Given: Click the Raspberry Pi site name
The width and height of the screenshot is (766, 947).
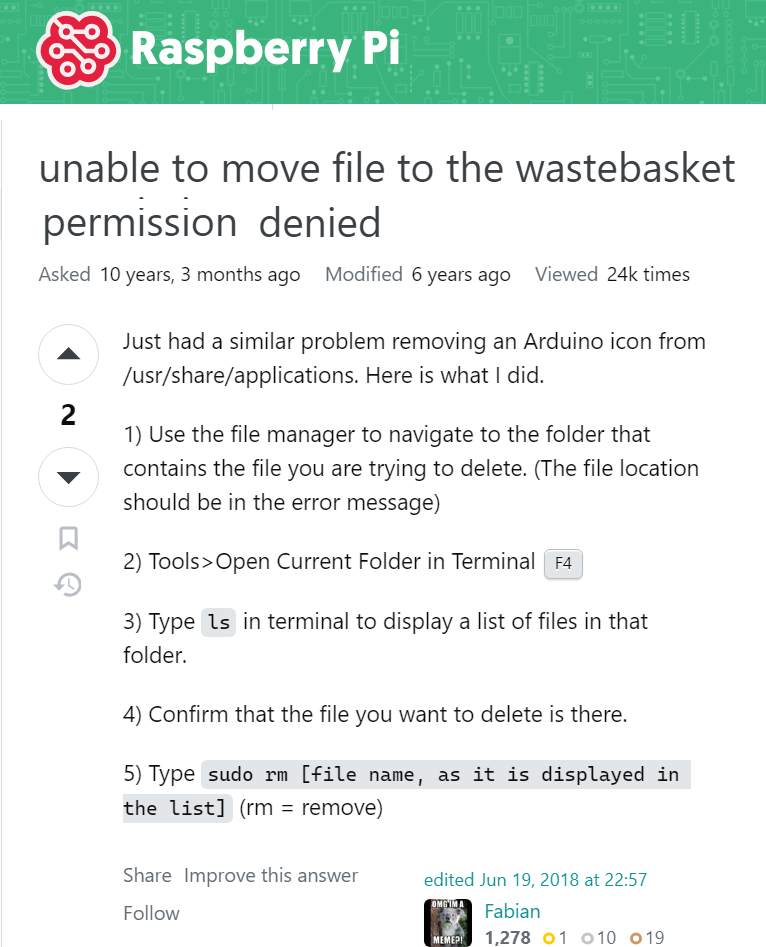Looking at the screenshot, I should tap(265, 49).
